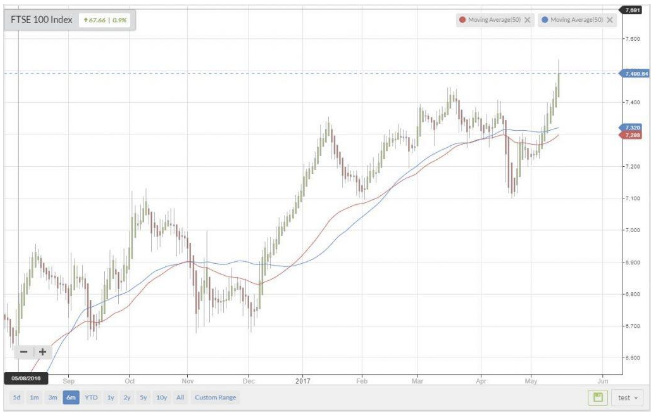Zoom out with the minus button

click(24, 352)
